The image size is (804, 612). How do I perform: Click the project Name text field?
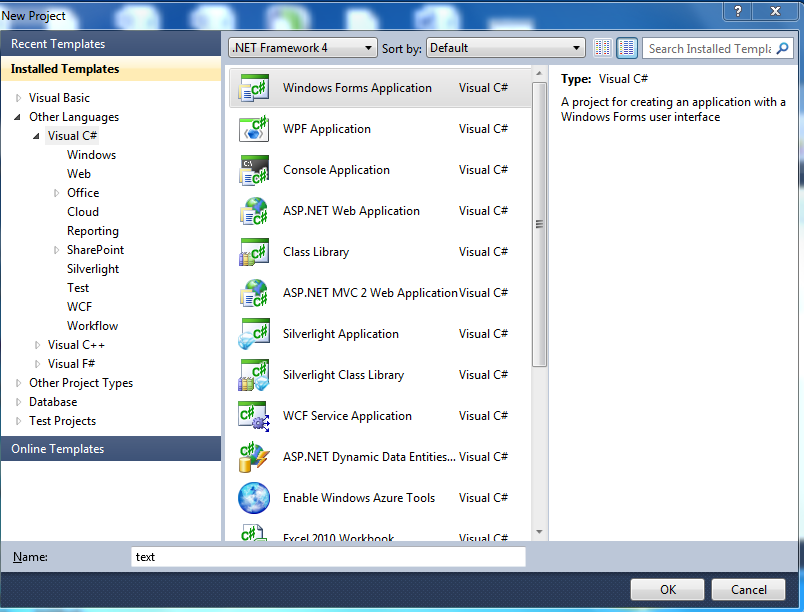click(329, 557)
